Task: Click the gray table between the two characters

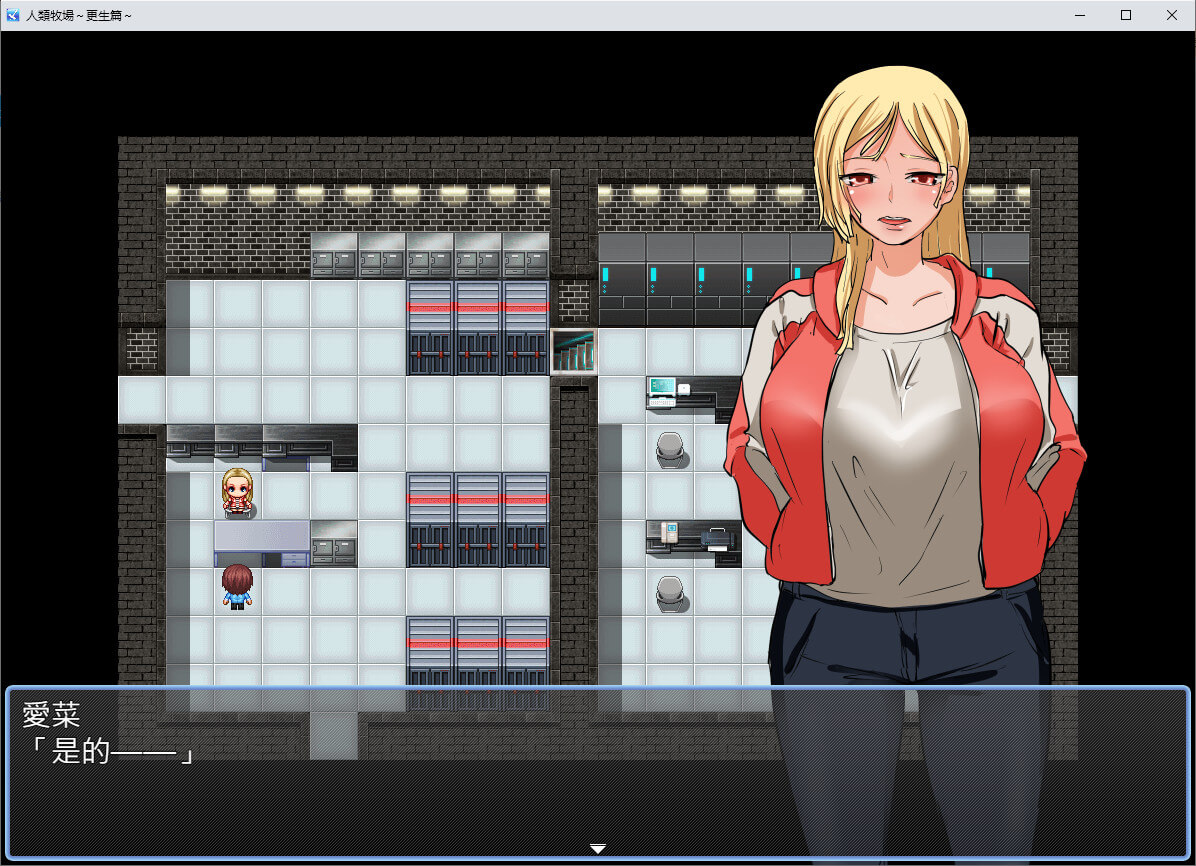Action: tap(261, 543)
